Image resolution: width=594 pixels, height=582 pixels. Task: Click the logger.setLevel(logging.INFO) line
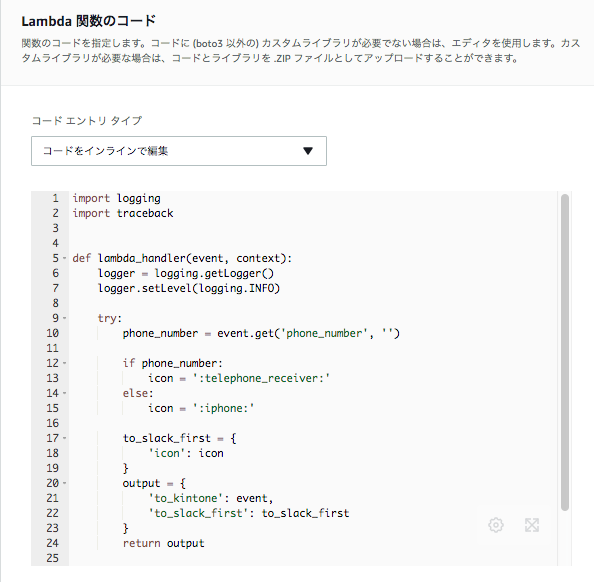click(189, 288)
